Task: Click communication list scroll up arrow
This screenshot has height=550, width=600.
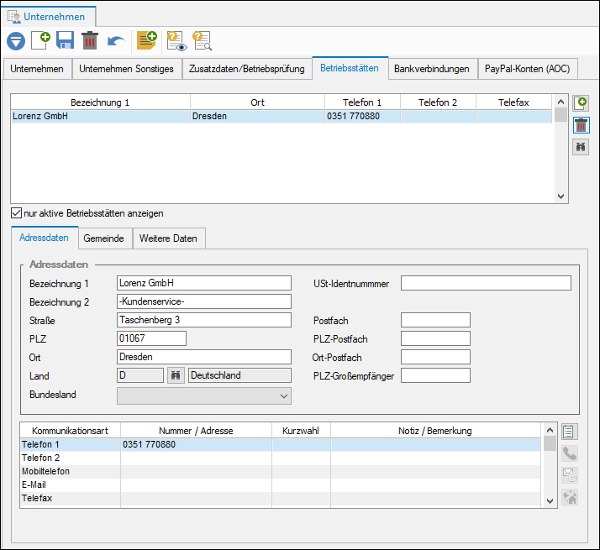Action: [x=550, y=430]
